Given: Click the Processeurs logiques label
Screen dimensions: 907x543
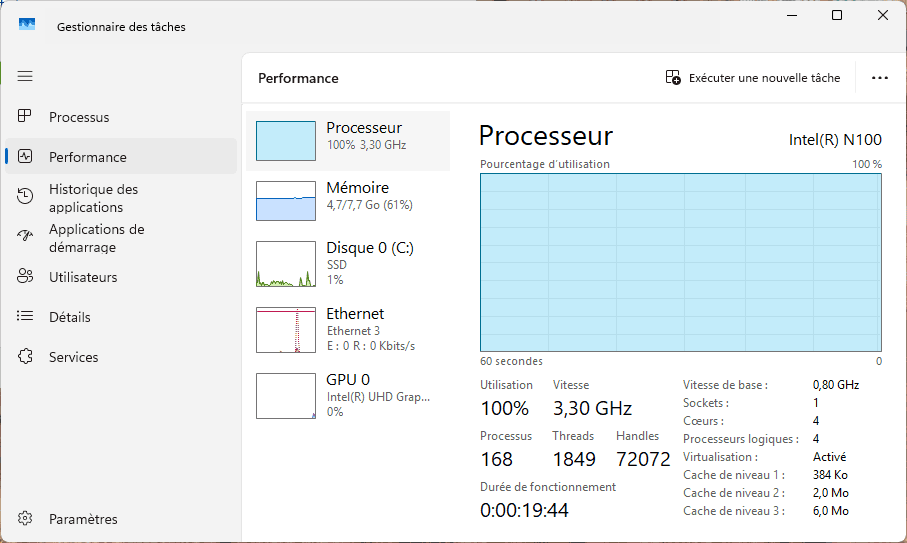Looking at the screenshot, I should coord(740,439).
